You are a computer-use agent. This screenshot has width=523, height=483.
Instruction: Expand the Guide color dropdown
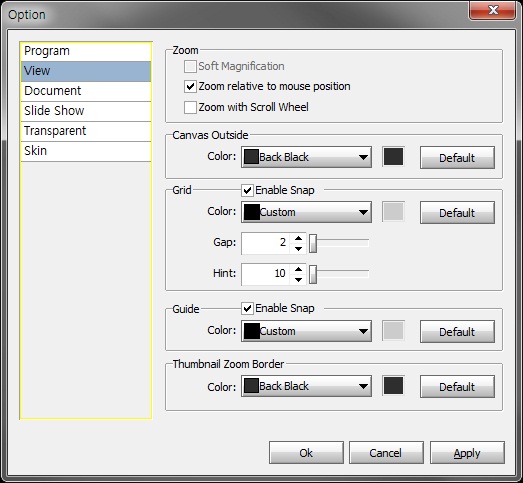[306, 331]
